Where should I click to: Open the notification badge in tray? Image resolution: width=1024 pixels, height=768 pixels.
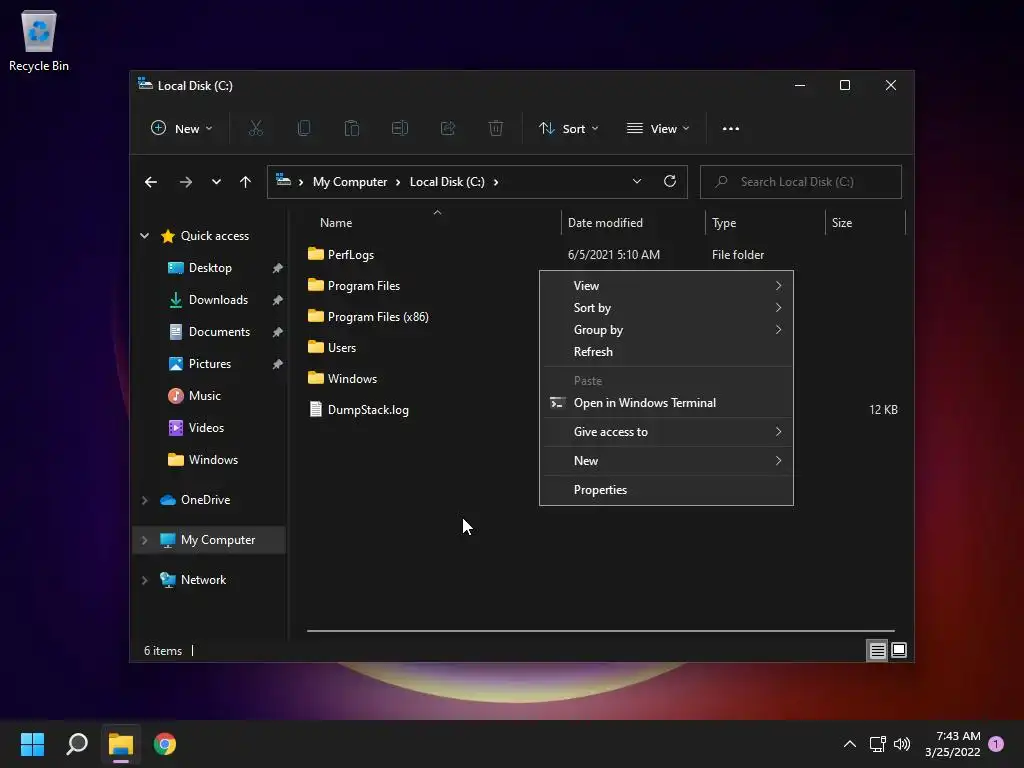click(996, 744)
